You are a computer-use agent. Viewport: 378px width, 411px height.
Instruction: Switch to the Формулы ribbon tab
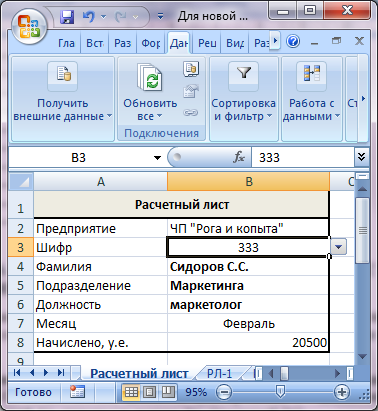pyautogui.click(x=150, y=43)
